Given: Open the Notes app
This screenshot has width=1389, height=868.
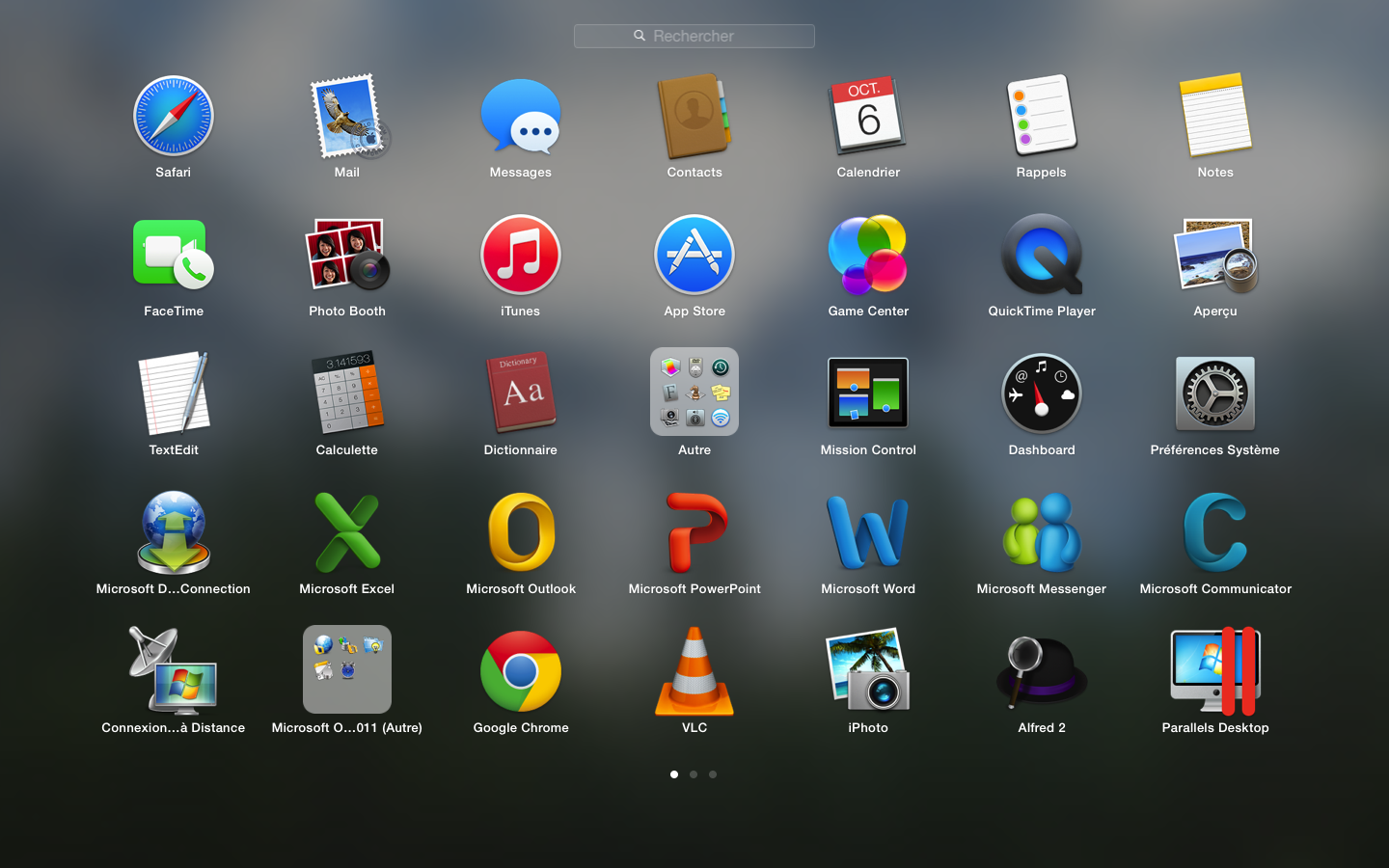Looking at the screenshot, I should [1215, 117].
